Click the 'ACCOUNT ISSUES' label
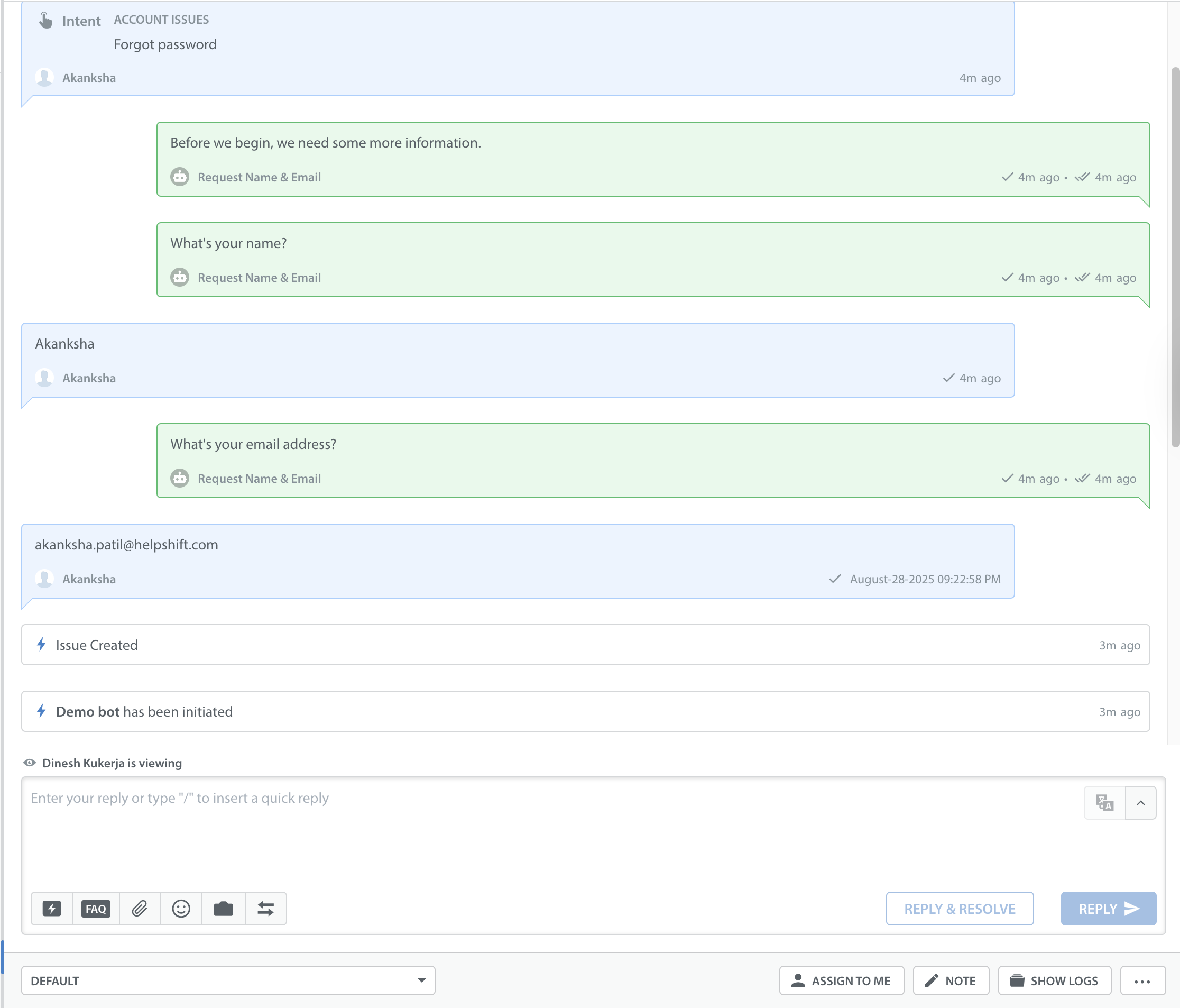The width and height of the screenshot is (1180, 1008). click(x=161, y=20)
